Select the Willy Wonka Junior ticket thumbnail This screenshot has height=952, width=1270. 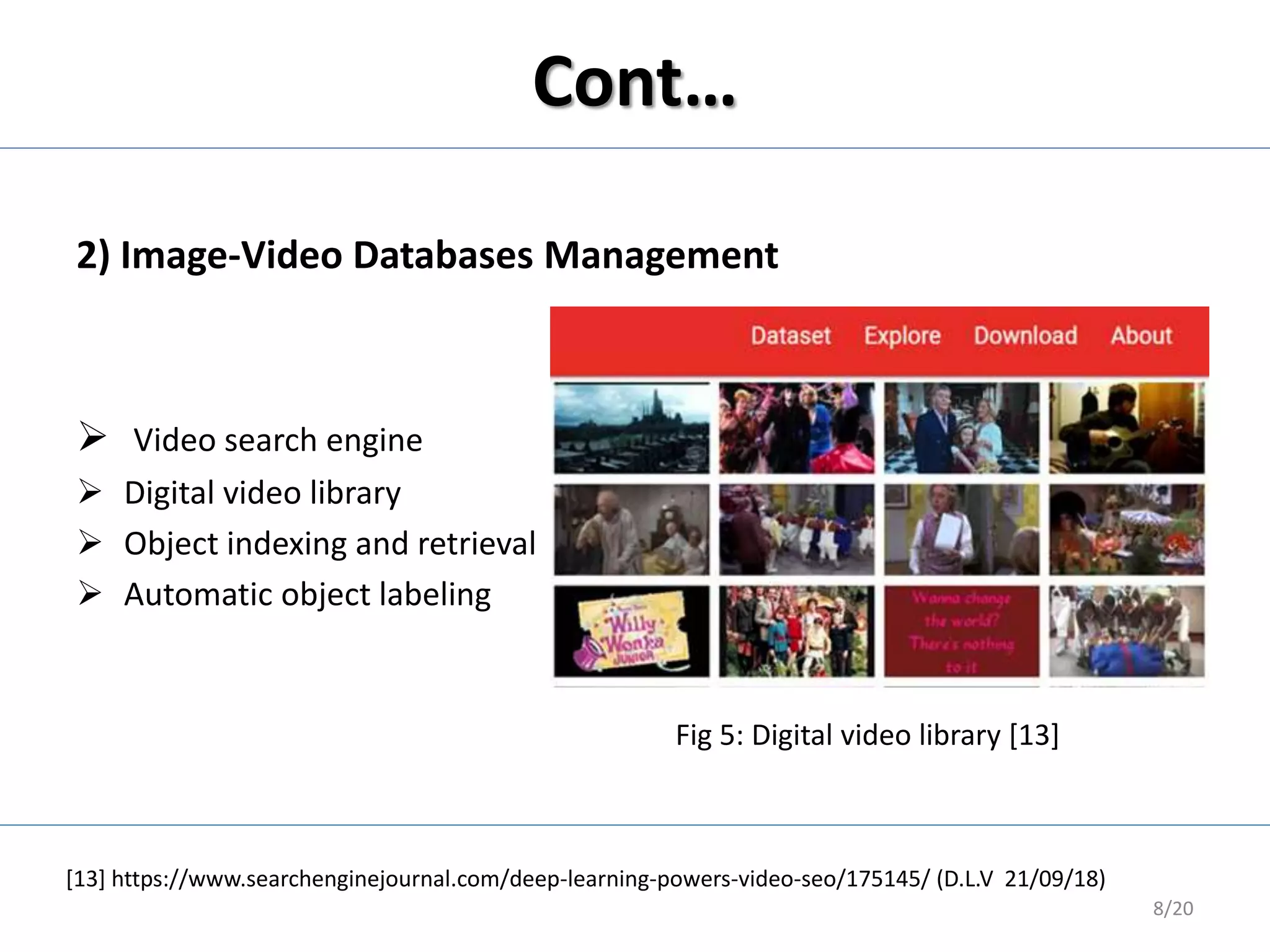pos(631,632)
